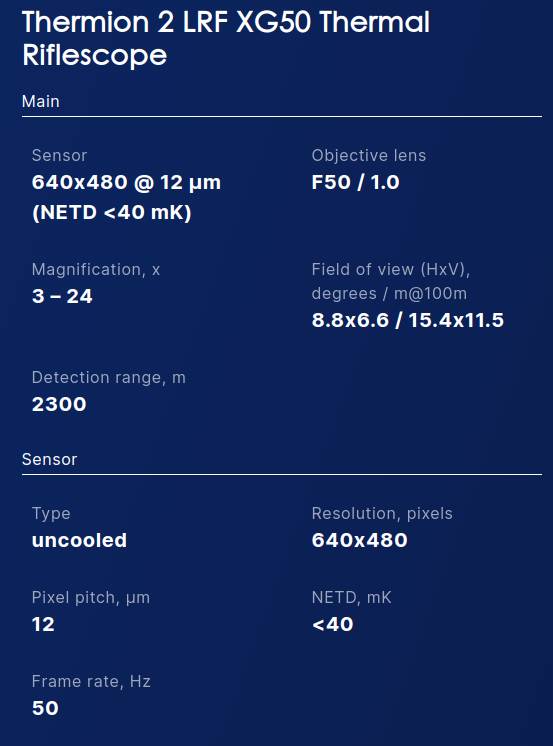
Task: Select the Main section heading
Action: point(40,101)
